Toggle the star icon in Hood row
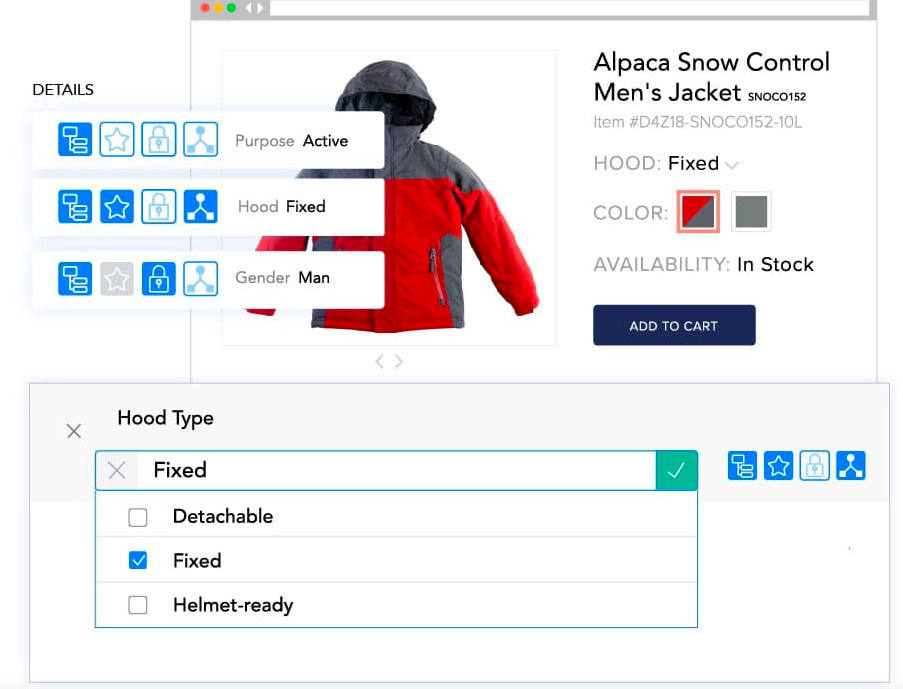This screenshot has width=903, height=689. 117,206
